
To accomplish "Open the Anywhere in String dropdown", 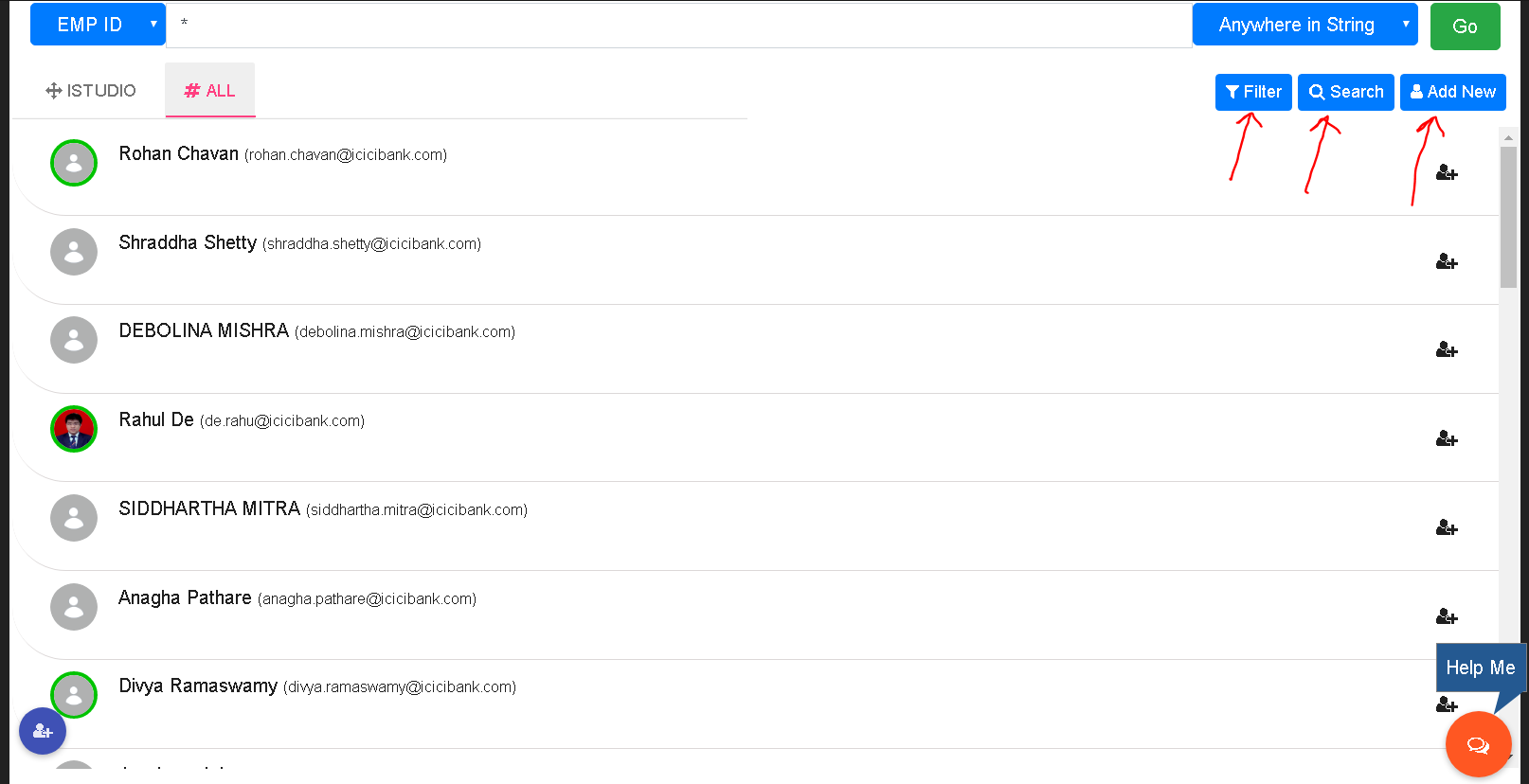I will [1304, 25].
